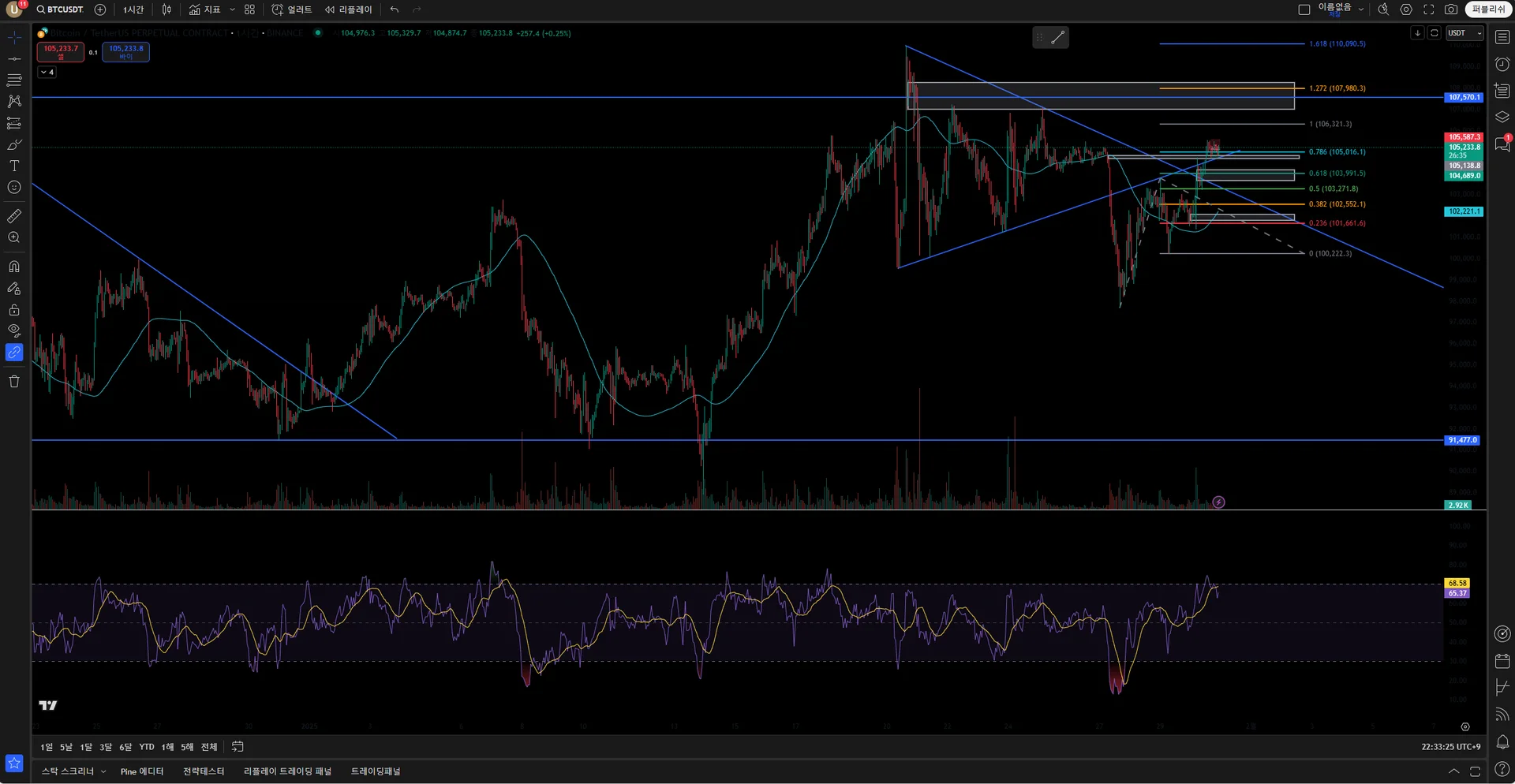The image size is (1515, 784).
Task: Open indicator templates grid icon
Action: tap(249, 9)
